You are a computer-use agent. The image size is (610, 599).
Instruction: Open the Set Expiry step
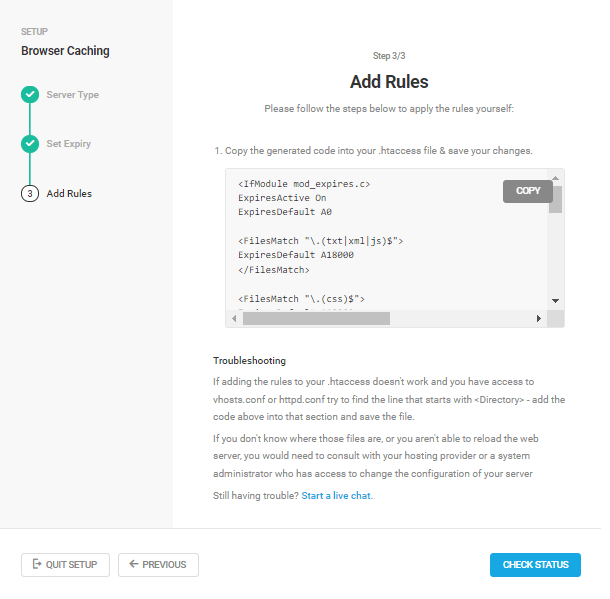tap(68, 144)
